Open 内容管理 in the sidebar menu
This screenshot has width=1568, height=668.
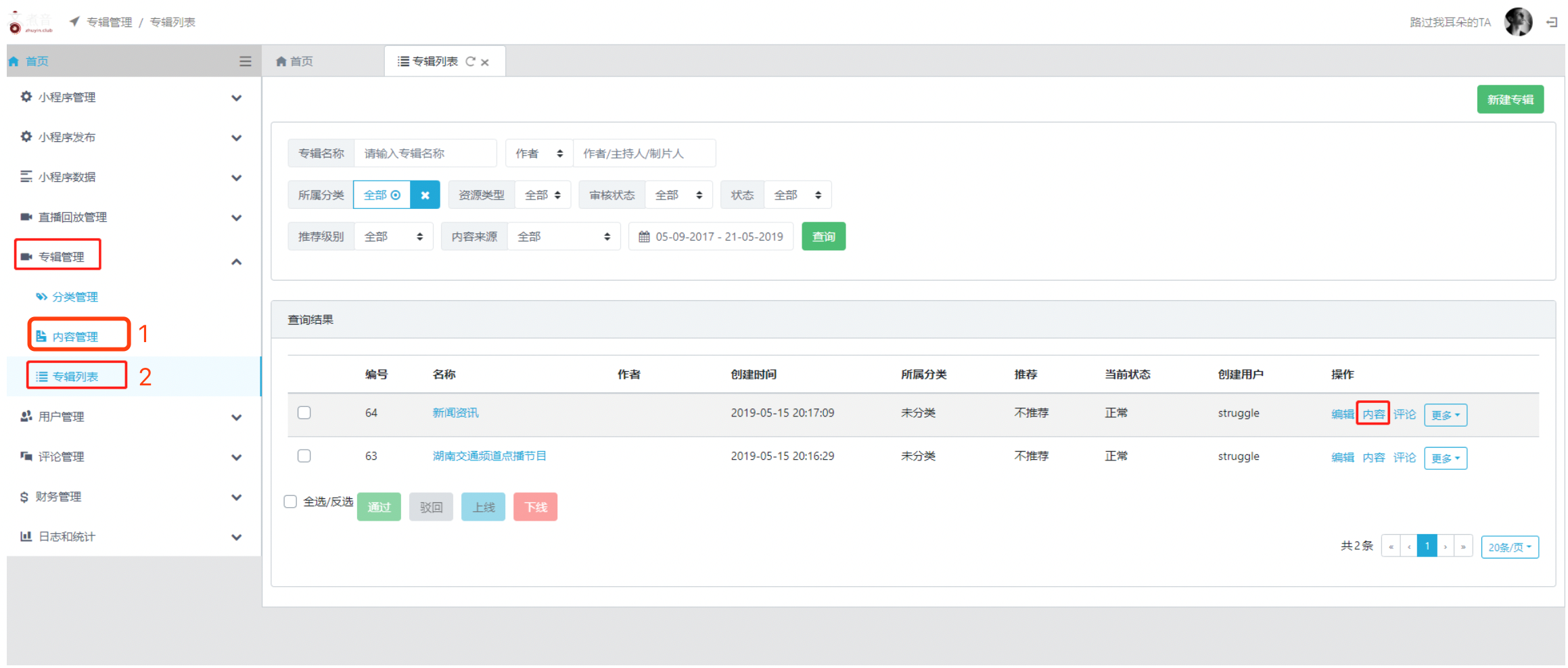point(74,337)
